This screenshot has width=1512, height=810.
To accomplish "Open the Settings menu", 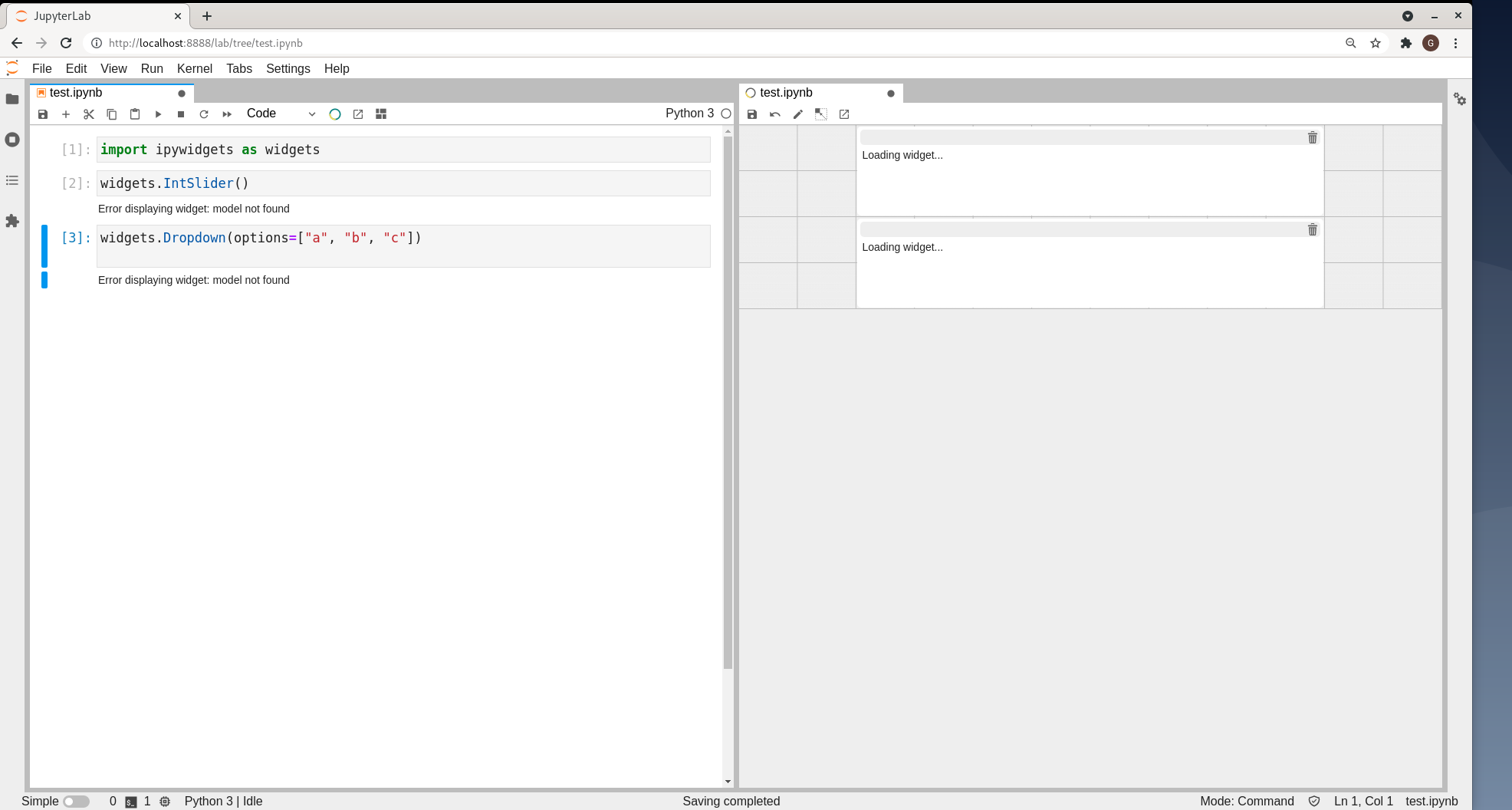I will (x=288, y=68).
